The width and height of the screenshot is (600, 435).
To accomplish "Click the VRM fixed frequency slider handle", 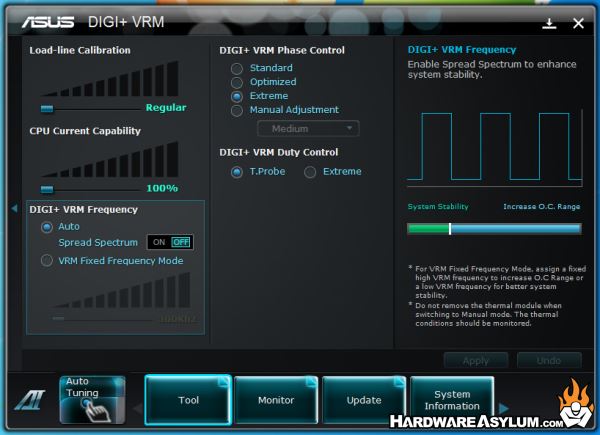I will [59, 318].
